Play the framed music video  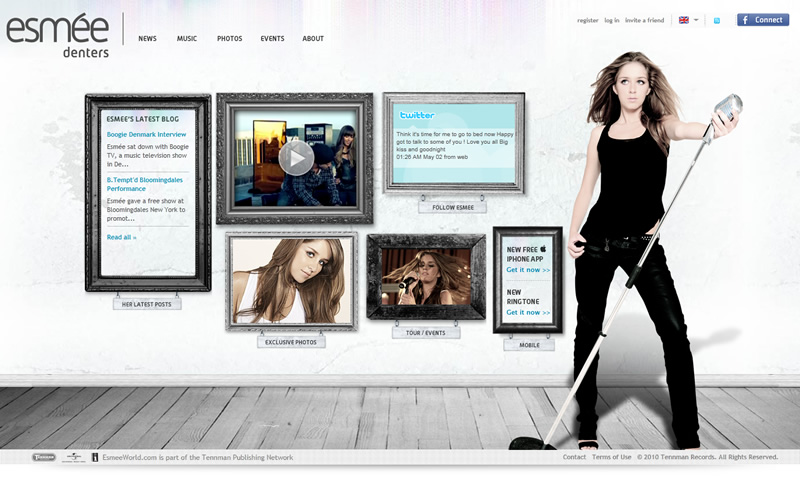296,158
